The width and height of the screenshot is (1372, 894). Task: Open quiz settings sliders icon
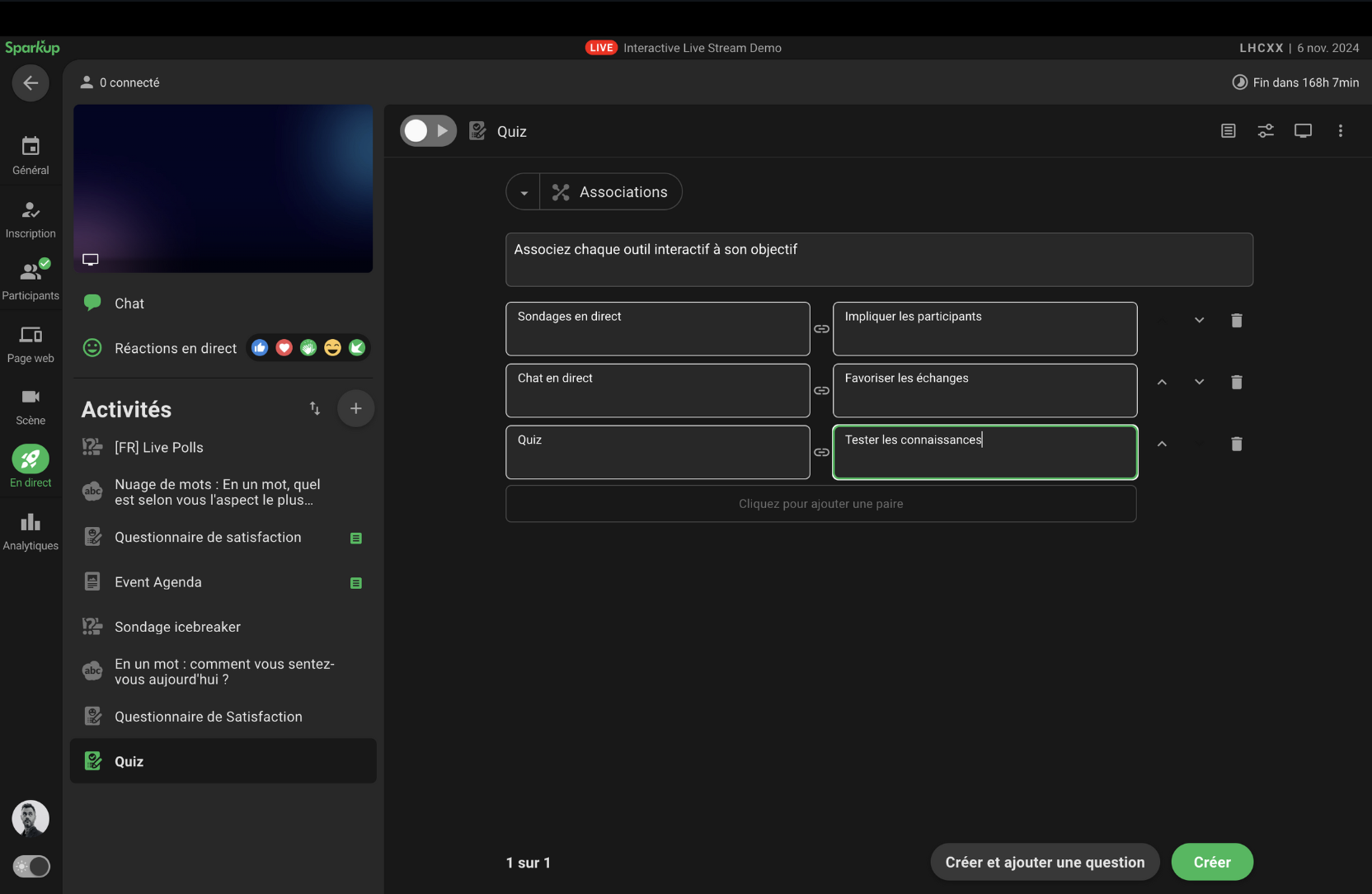(1265, 131)
